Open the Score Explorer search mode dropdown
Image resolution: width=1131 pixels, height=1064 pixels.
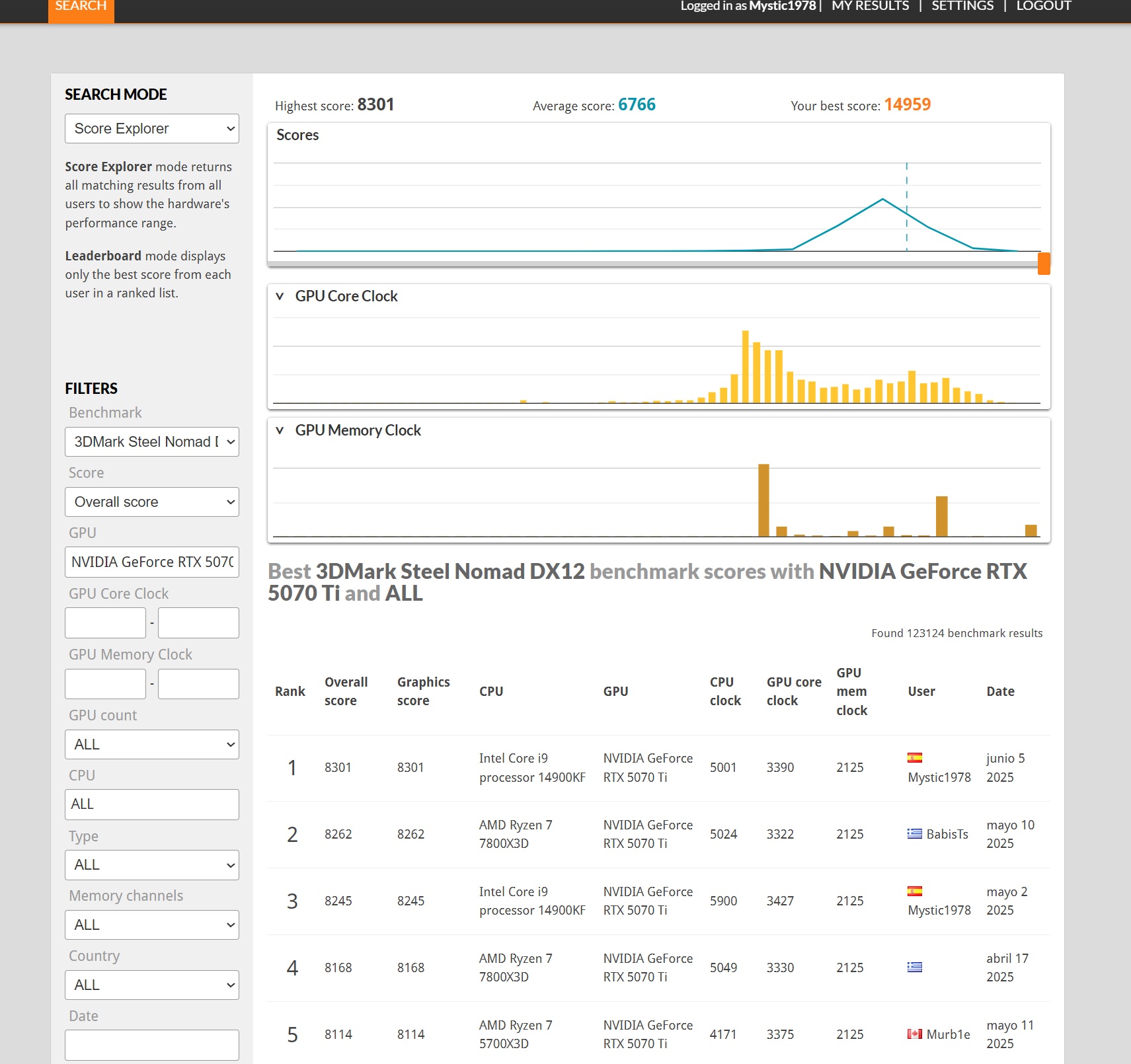pyautogui.click(x=152, y=129)
